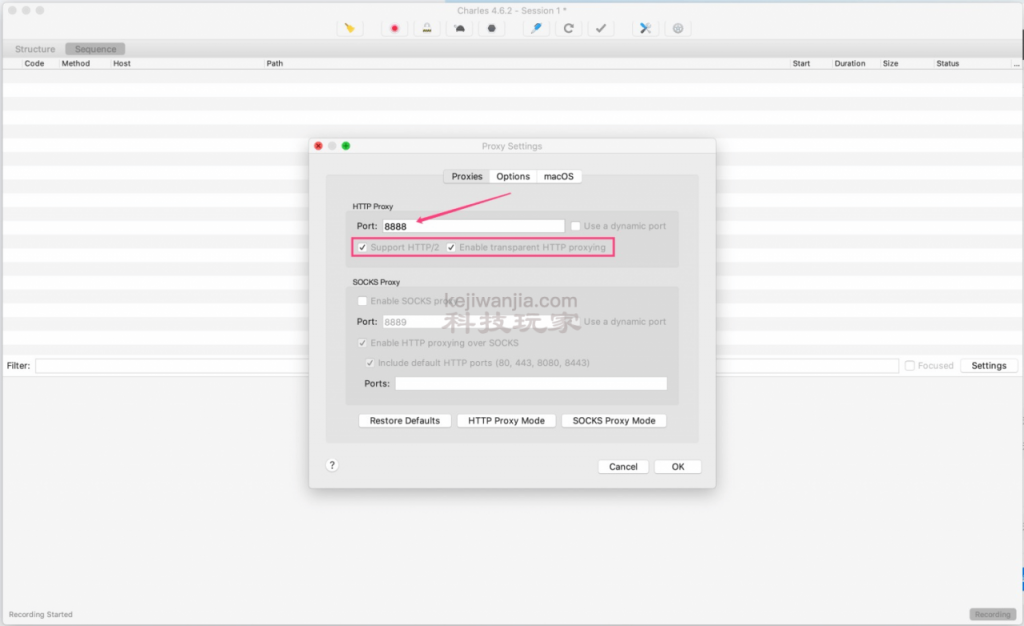The image size is (1024, 626).
Task: Click the question mark help button
Action: point(332,465)
